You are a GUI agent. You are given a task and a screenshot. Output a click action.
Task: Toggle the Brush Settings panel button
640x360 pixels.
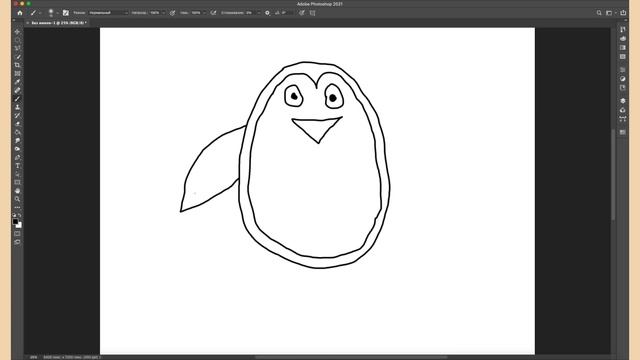click(65, 13)
